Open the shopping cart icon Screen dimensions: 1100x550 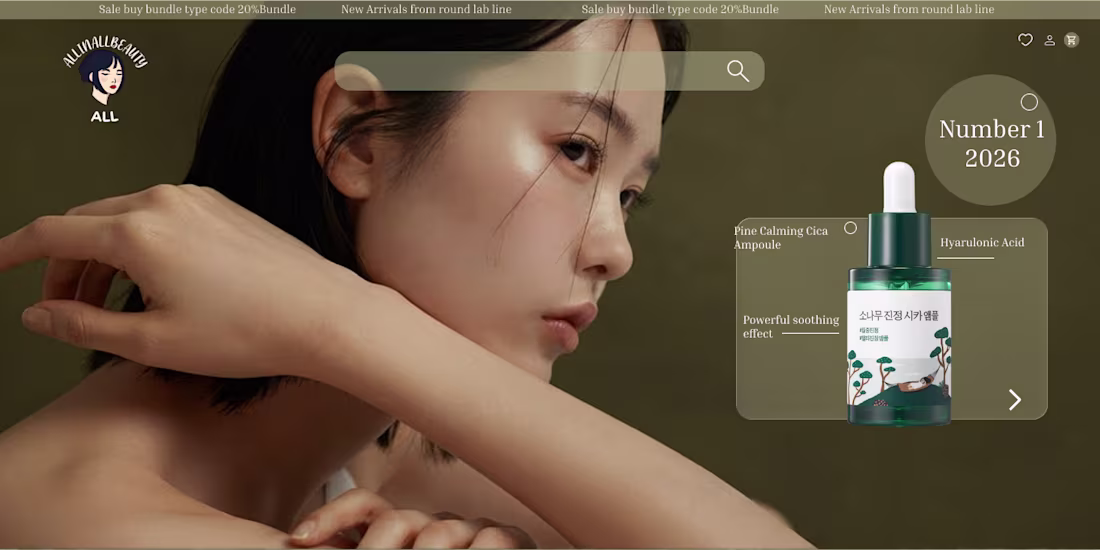(x=1071, y=40)
